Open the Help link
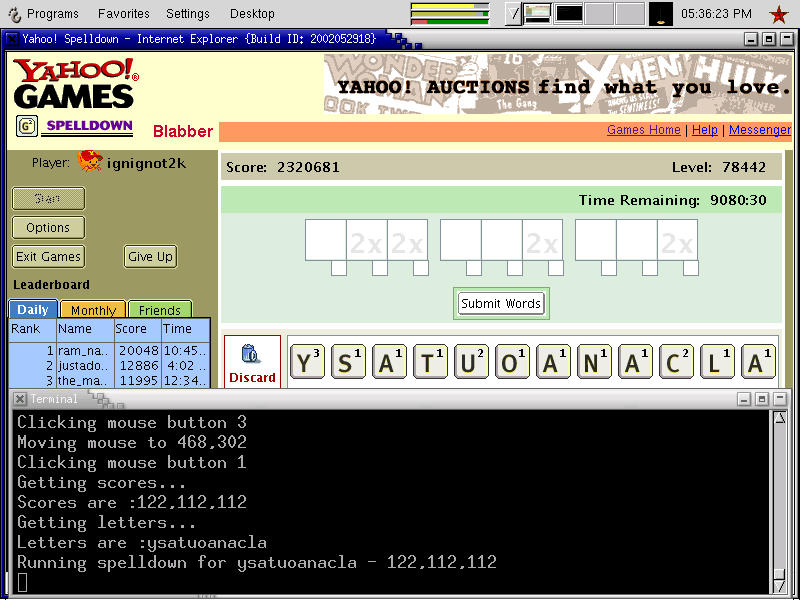Image resolution: width=800 pixels, height=600 pixels. click(705, 130)
